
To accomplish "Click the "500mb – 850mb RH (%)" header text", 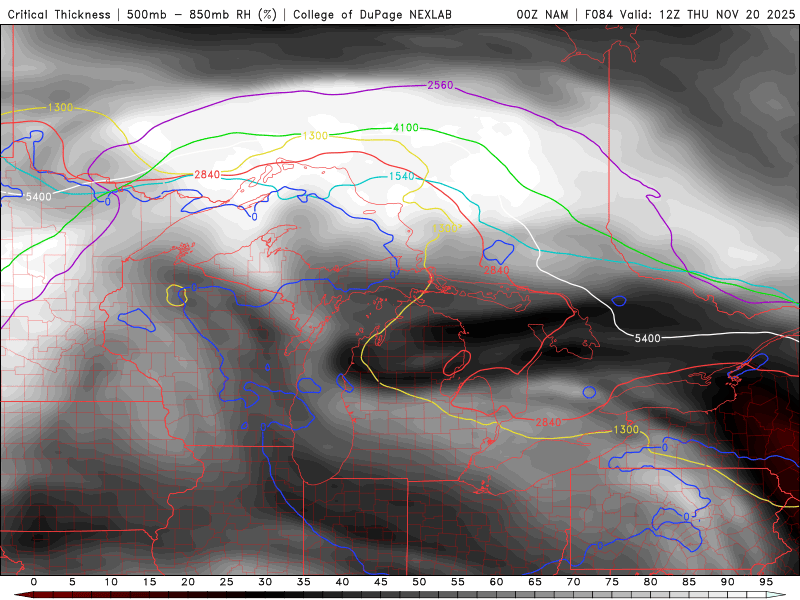I will [x=202, y=15].
